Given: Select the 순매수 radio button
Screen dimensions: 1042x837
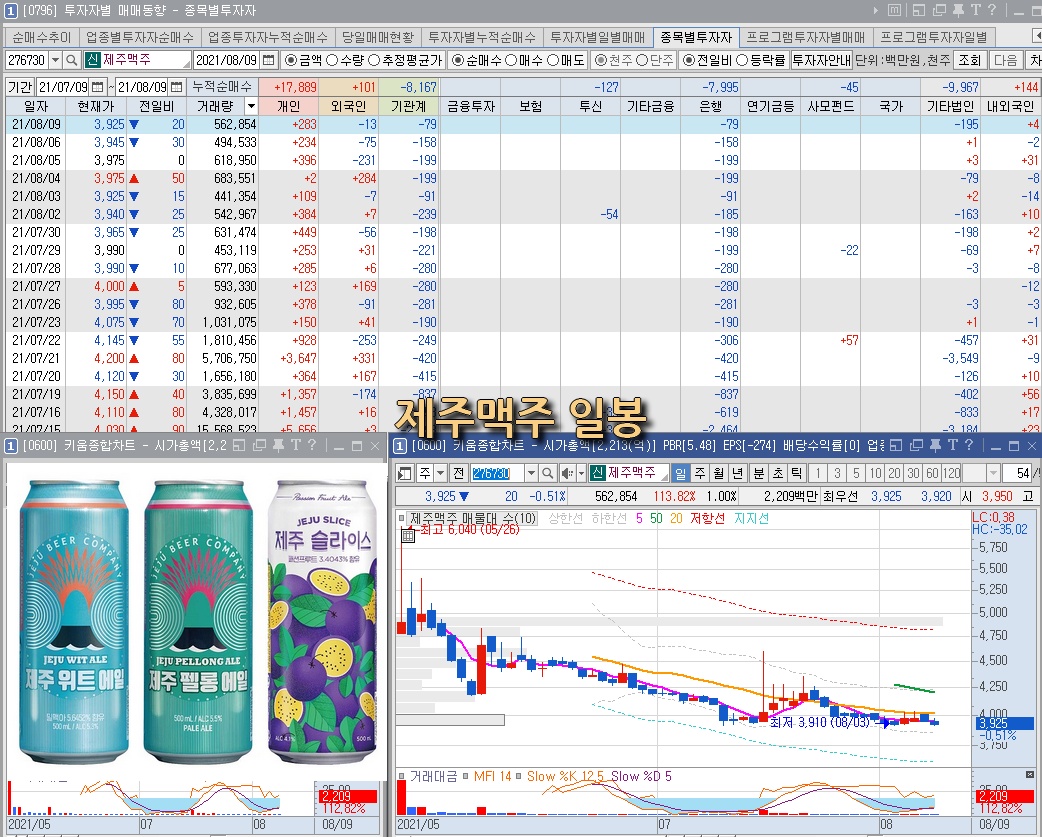Looking at the screenshot, I should click(457, 60).
